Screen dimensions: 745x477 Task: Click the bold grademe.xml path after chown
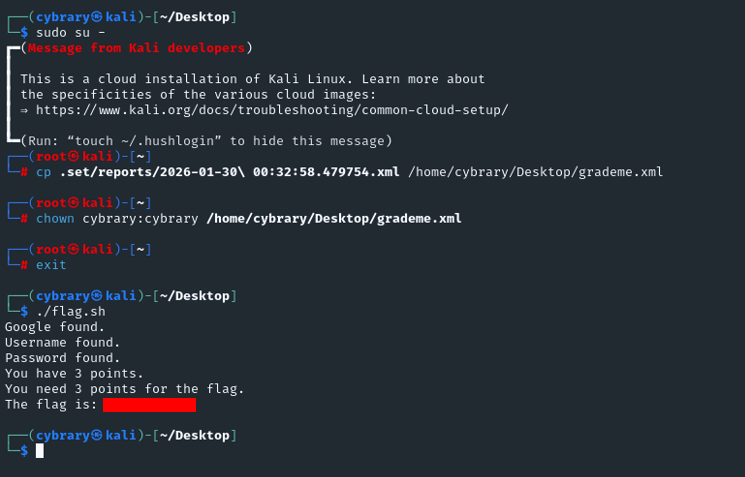coord(334,218)
